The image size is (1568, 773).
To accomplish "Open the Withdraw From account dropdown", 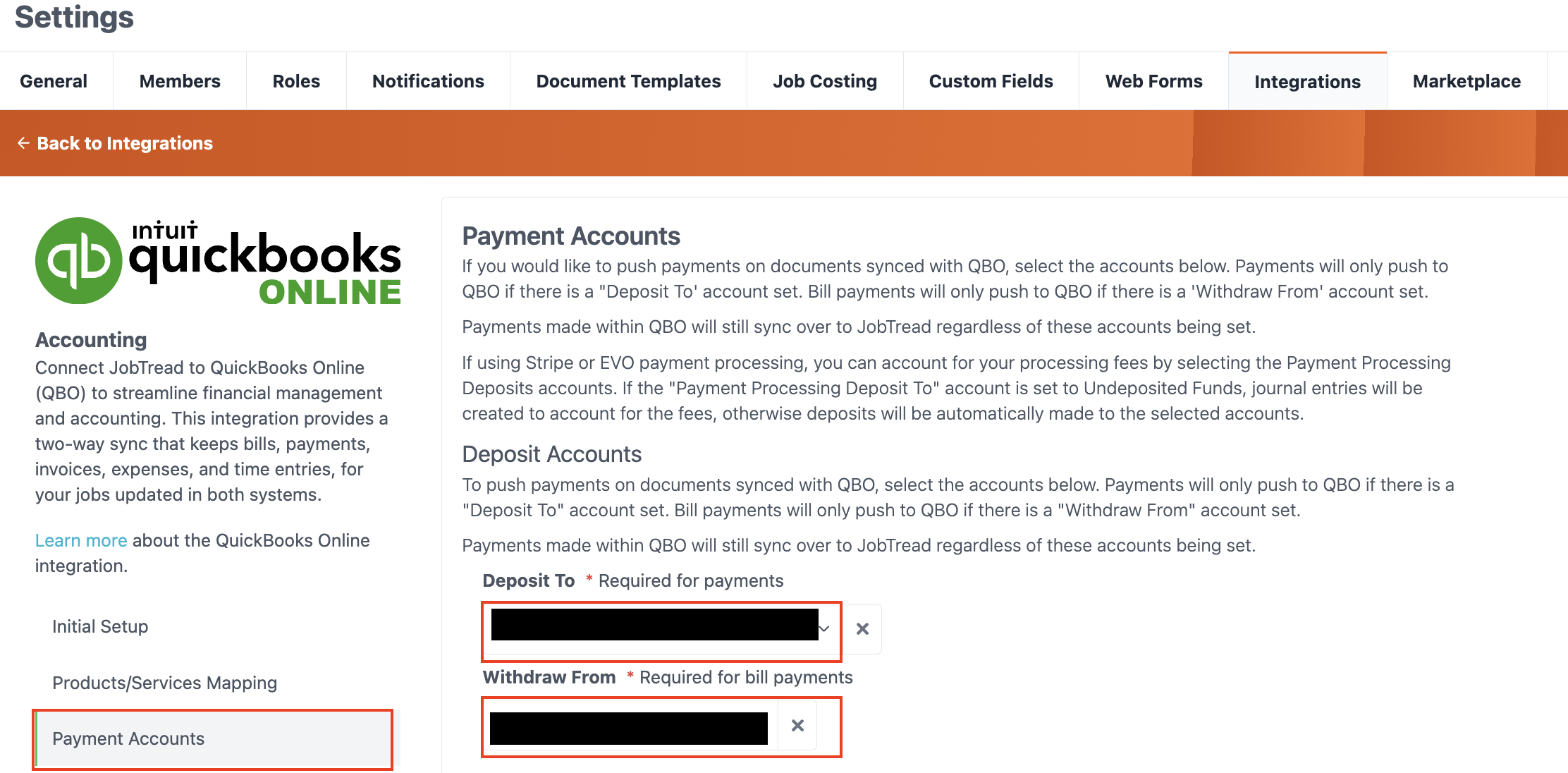I will click(x=630, y=726).
